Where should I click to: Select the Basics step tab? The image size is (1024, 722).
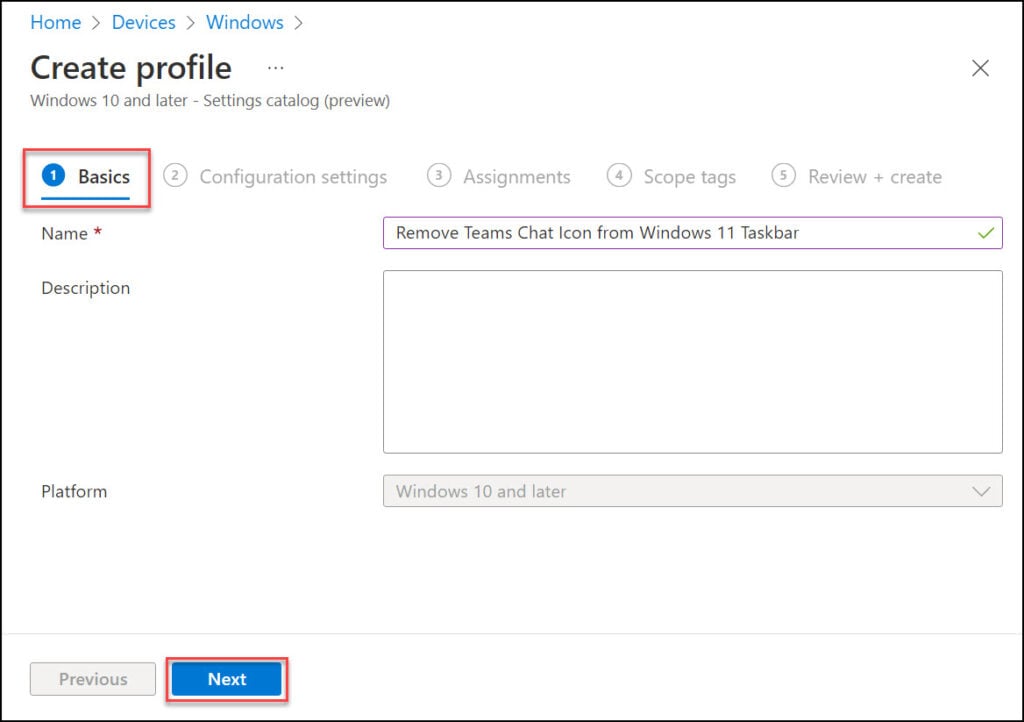[x=86, y=177]
